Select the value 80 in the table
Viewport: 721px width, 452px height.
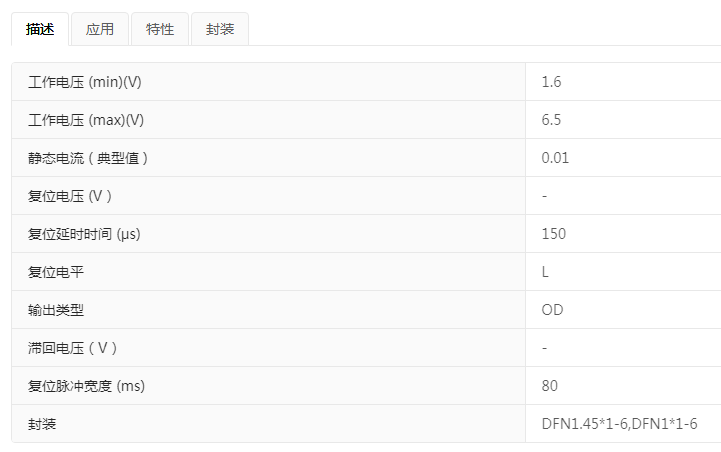pyautogui.click(x=549, y=386)
